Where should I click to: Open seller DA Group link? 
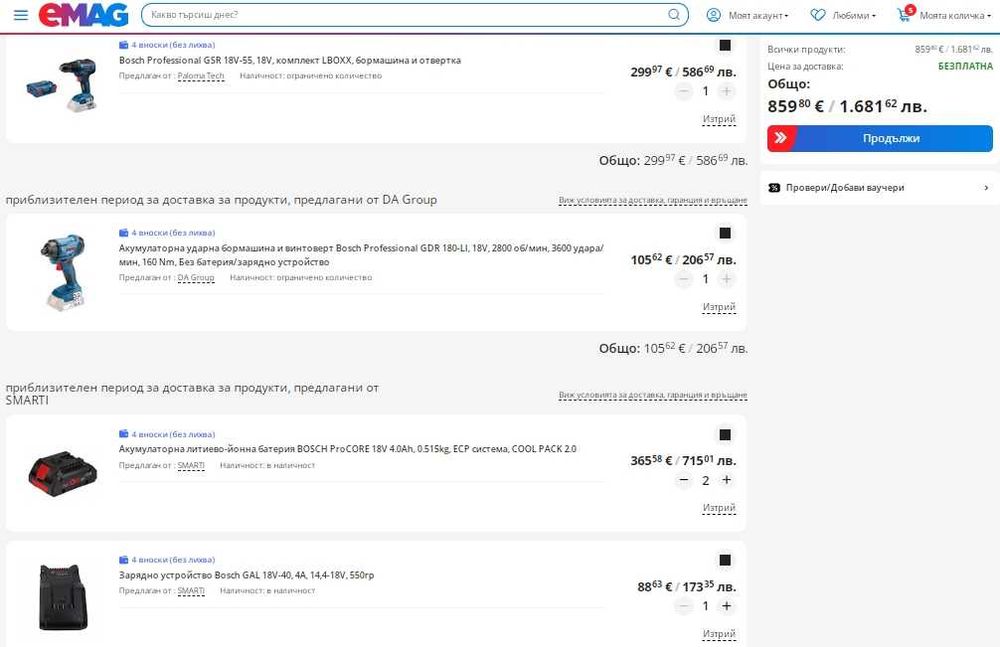[x=196, y=278]
